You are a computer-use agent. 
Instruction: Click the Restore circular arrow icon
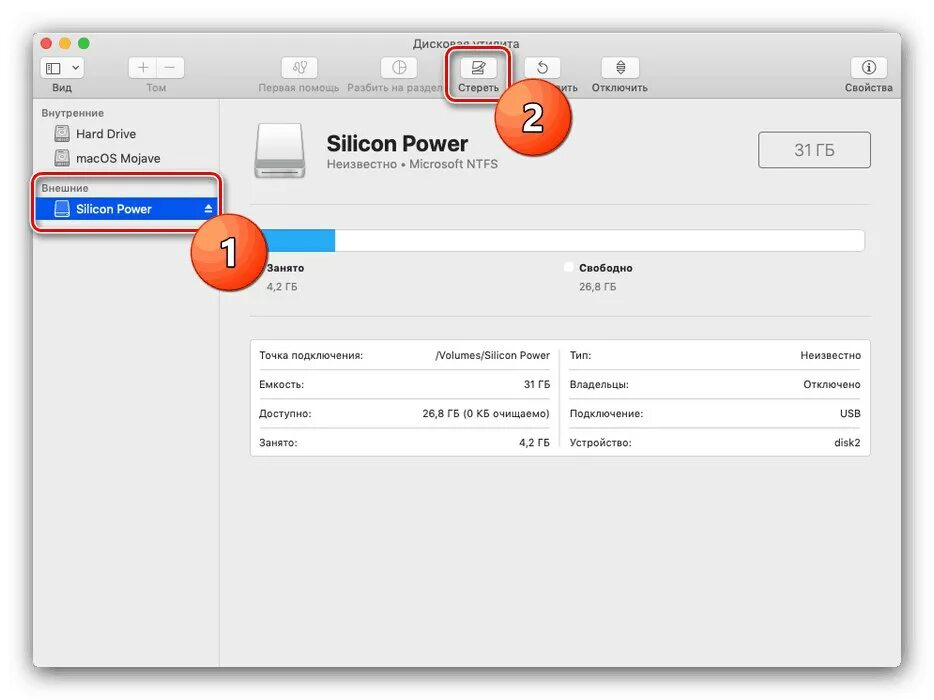(x=542, y=68)
